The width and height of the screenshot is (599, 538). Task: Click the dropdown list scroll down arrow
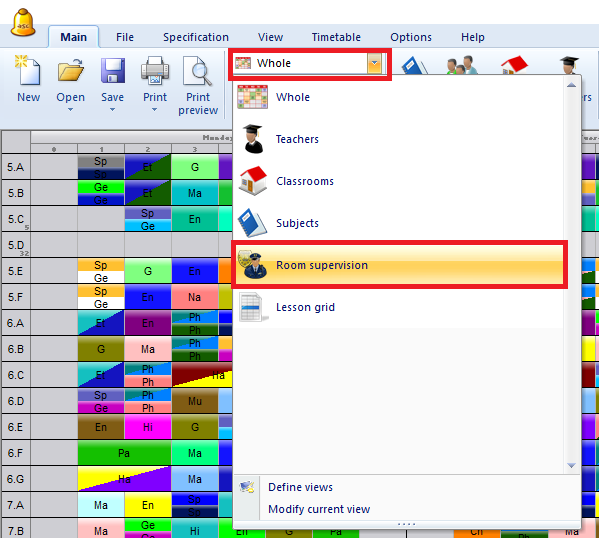coord(571,465)
